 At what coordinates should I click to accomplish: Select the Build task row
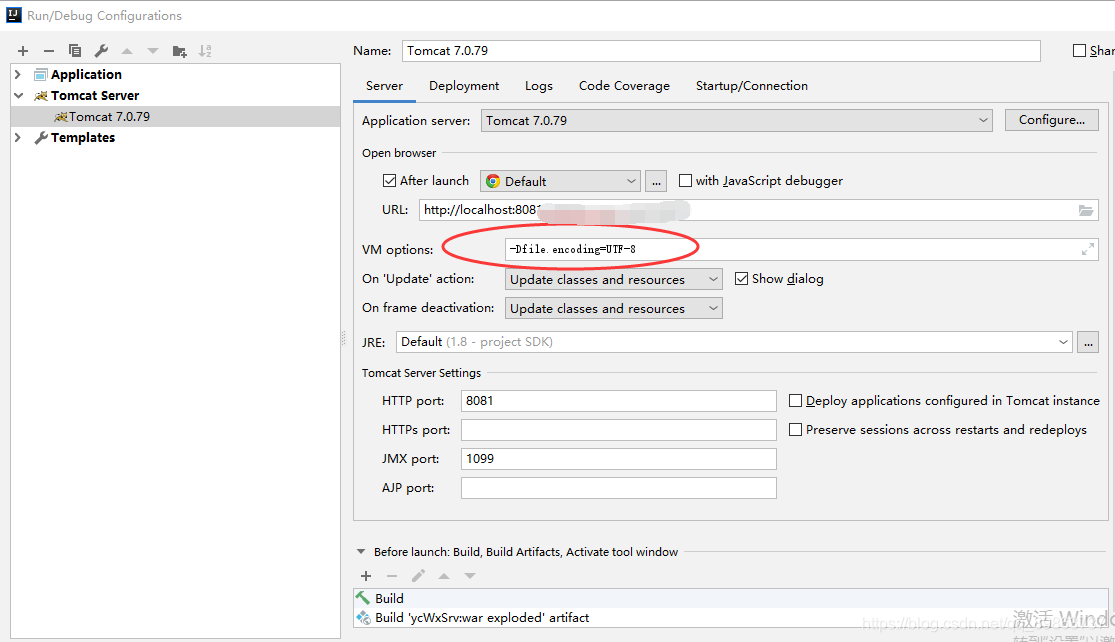point(731,598)
